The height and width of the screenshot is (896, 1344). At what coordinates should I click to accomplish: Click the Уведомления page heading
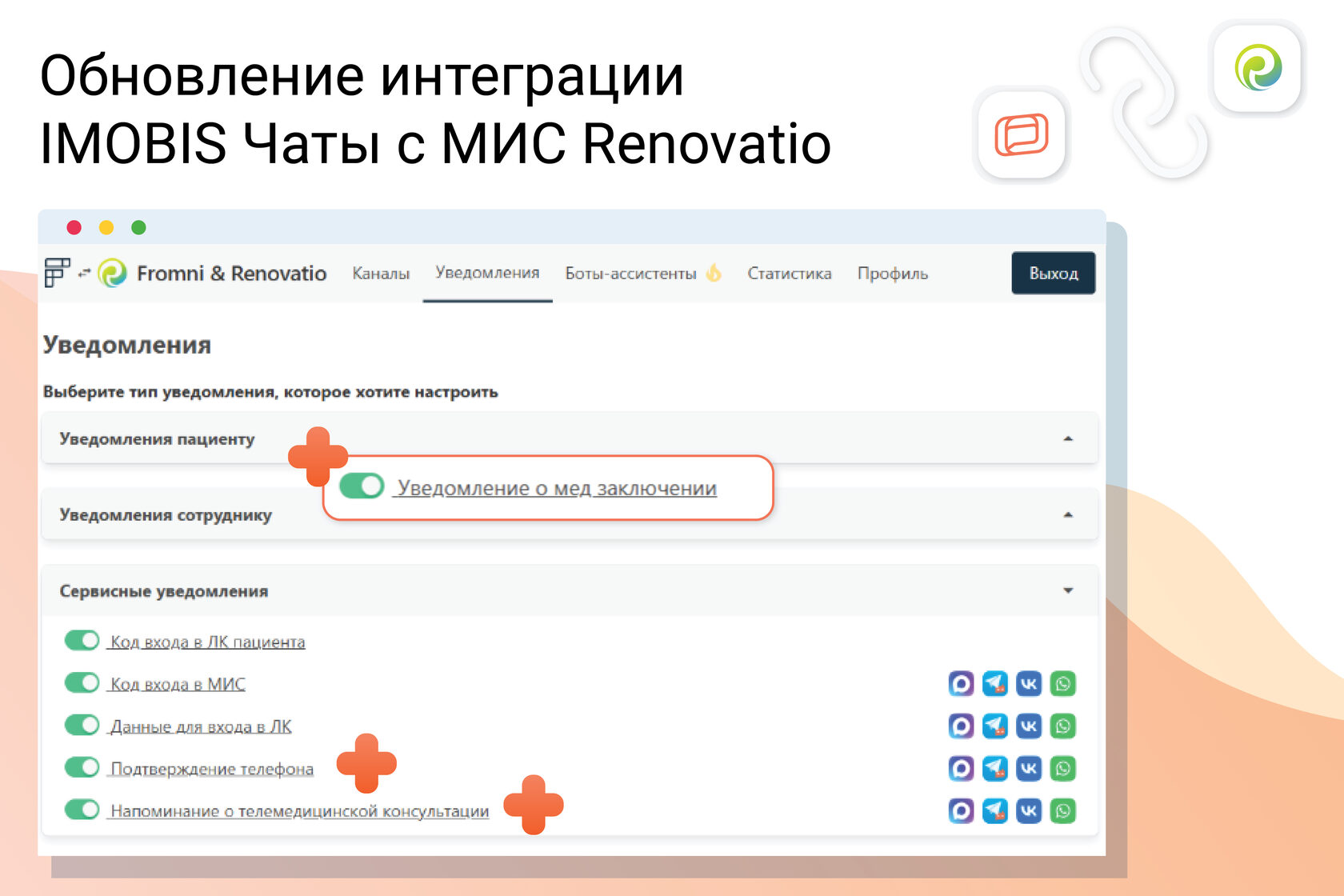[x=127, y=345]
